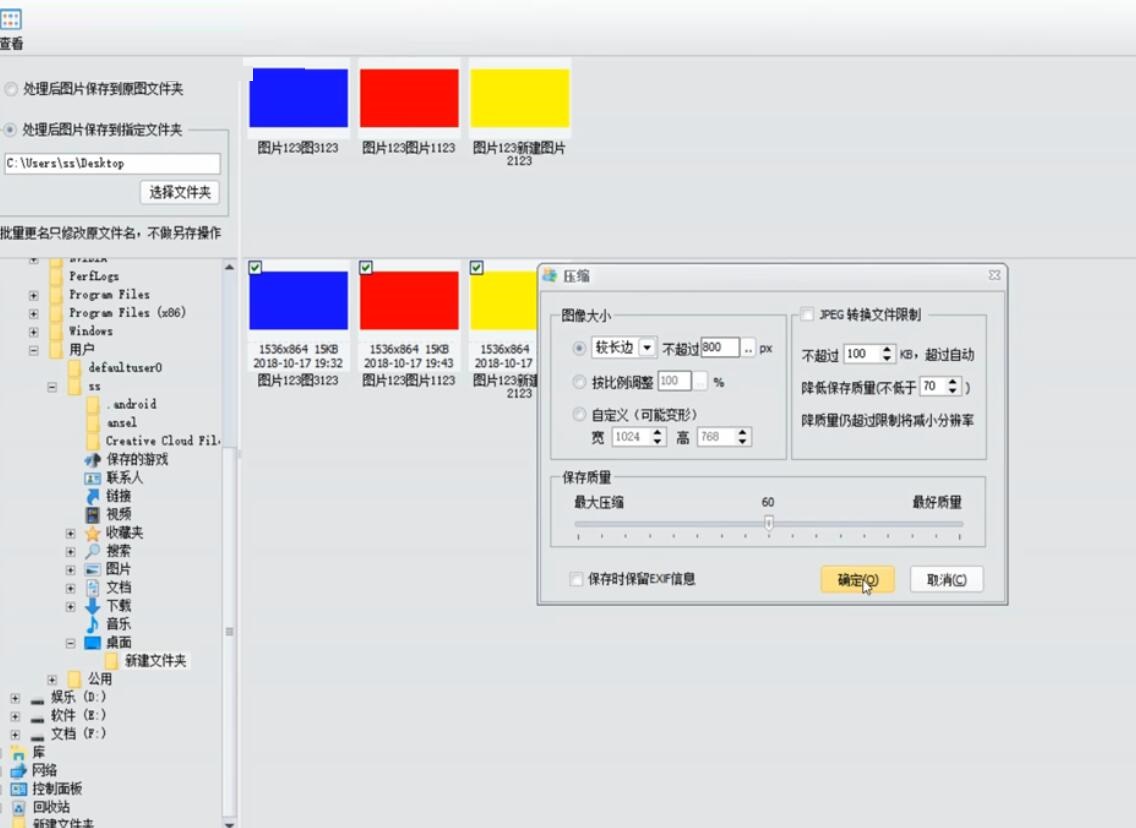Open the 公用 folder icon
This screenshot has width=1136, height=828.
coord(74,679)
